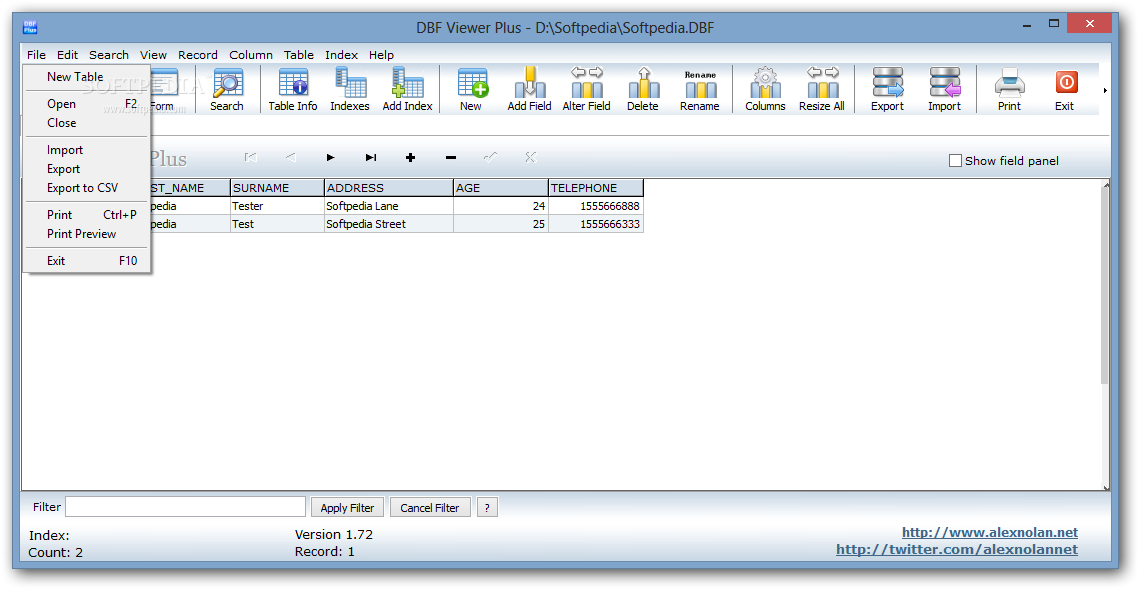The width and height of the screenshot is (1139, 589).
Task: Expand the toolbar overflow arrow
Action: tap(1105, 91)
